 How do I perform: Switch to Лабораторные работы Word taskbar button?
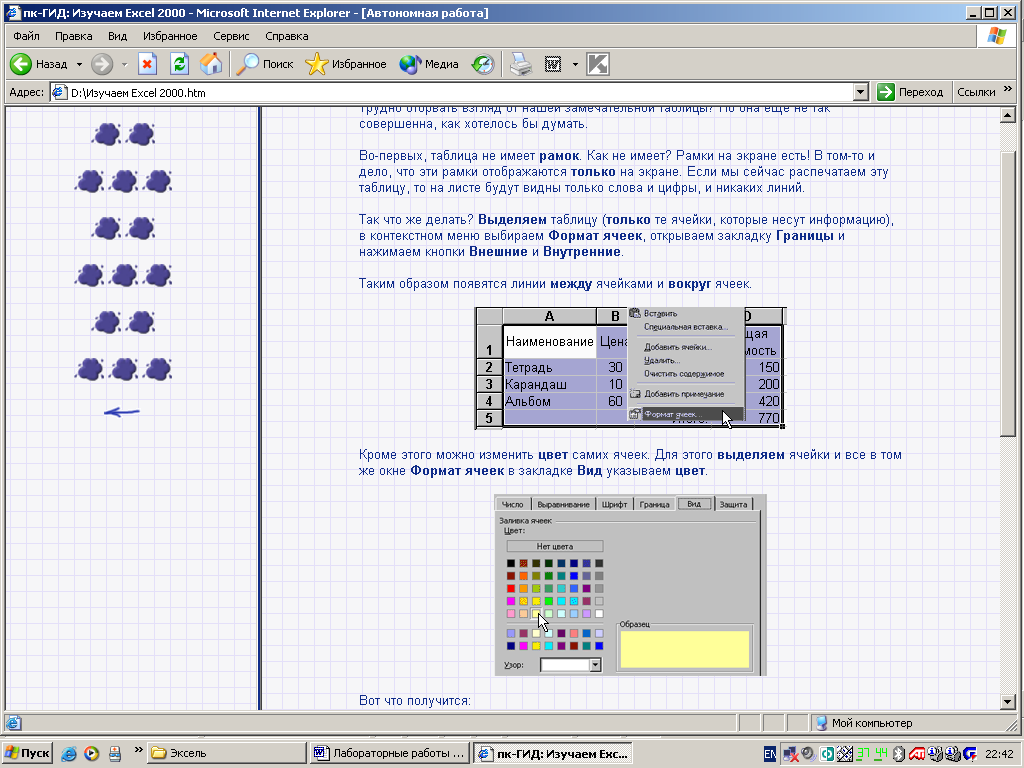[x=390, y=753]
